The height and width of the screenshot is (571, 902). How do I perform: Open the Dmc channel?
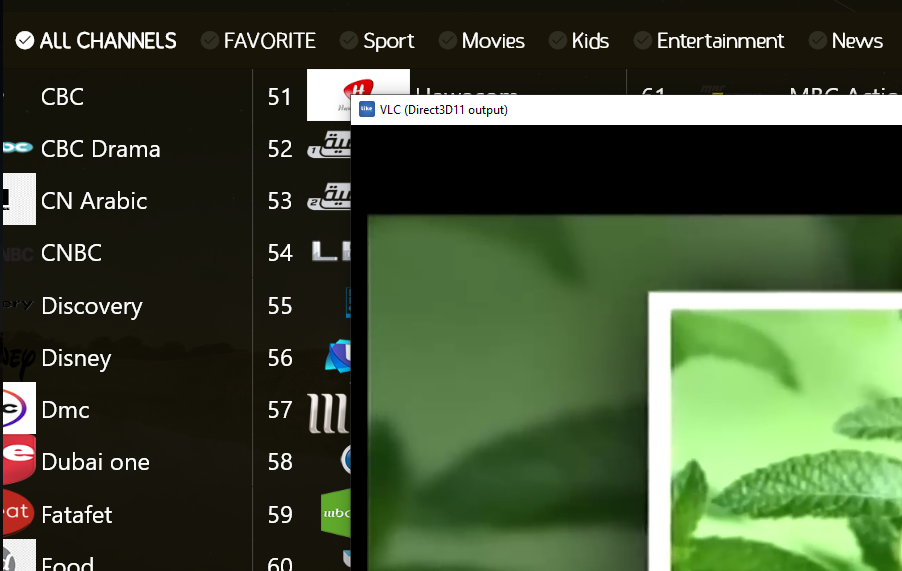pos(66,410)
